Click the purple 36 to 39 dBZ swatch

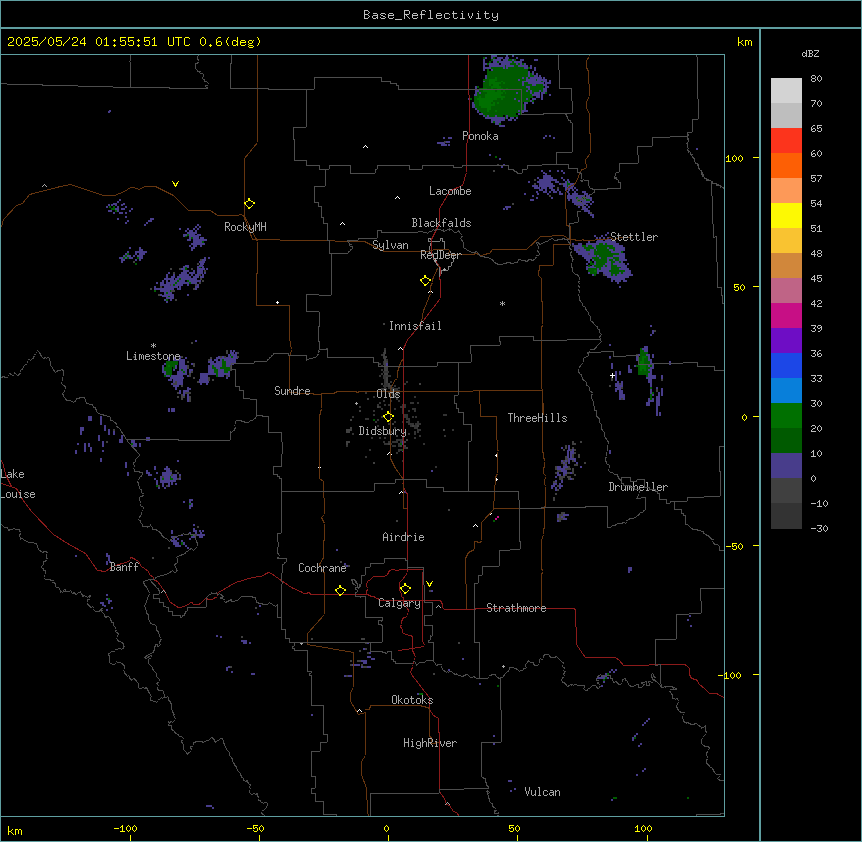click(786, 341)
